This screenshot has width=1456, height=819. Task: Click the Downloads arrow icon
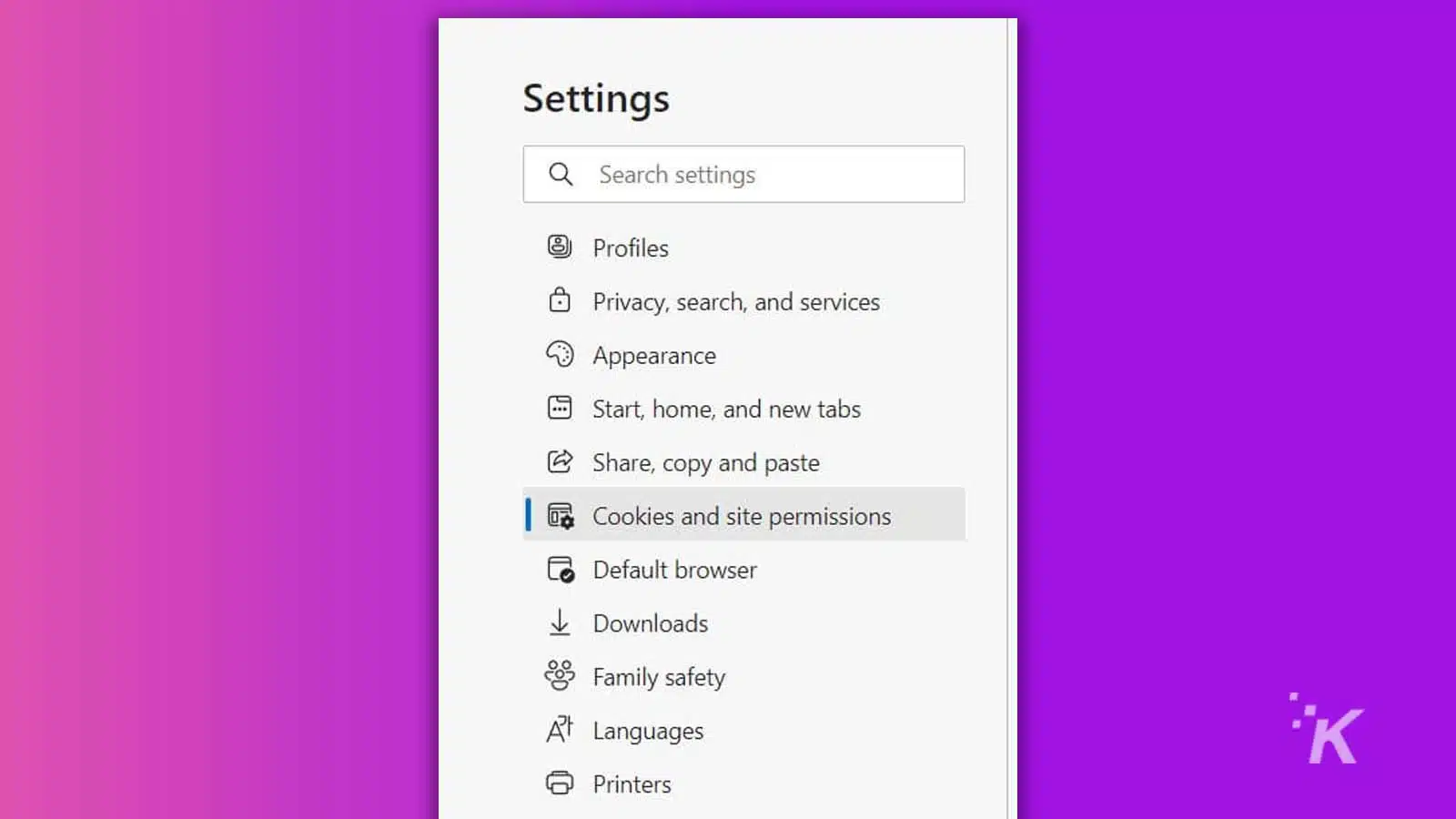pyautogui.click(x=560, y=622)
